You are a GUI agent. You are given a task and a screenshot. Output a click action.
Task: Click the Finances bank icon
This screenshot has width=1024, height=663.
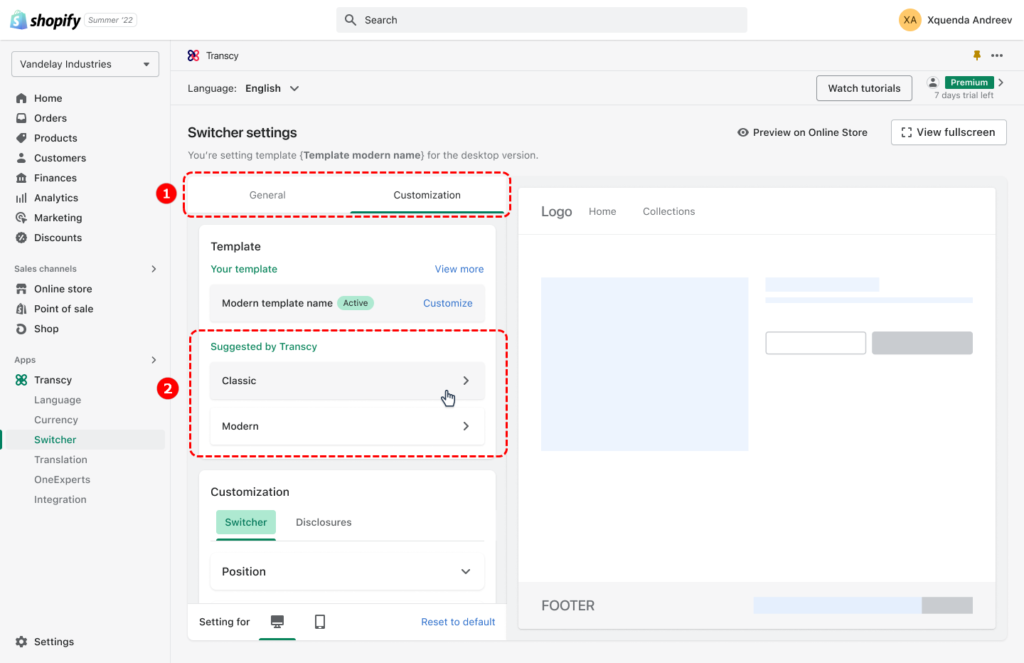[22, 178]
